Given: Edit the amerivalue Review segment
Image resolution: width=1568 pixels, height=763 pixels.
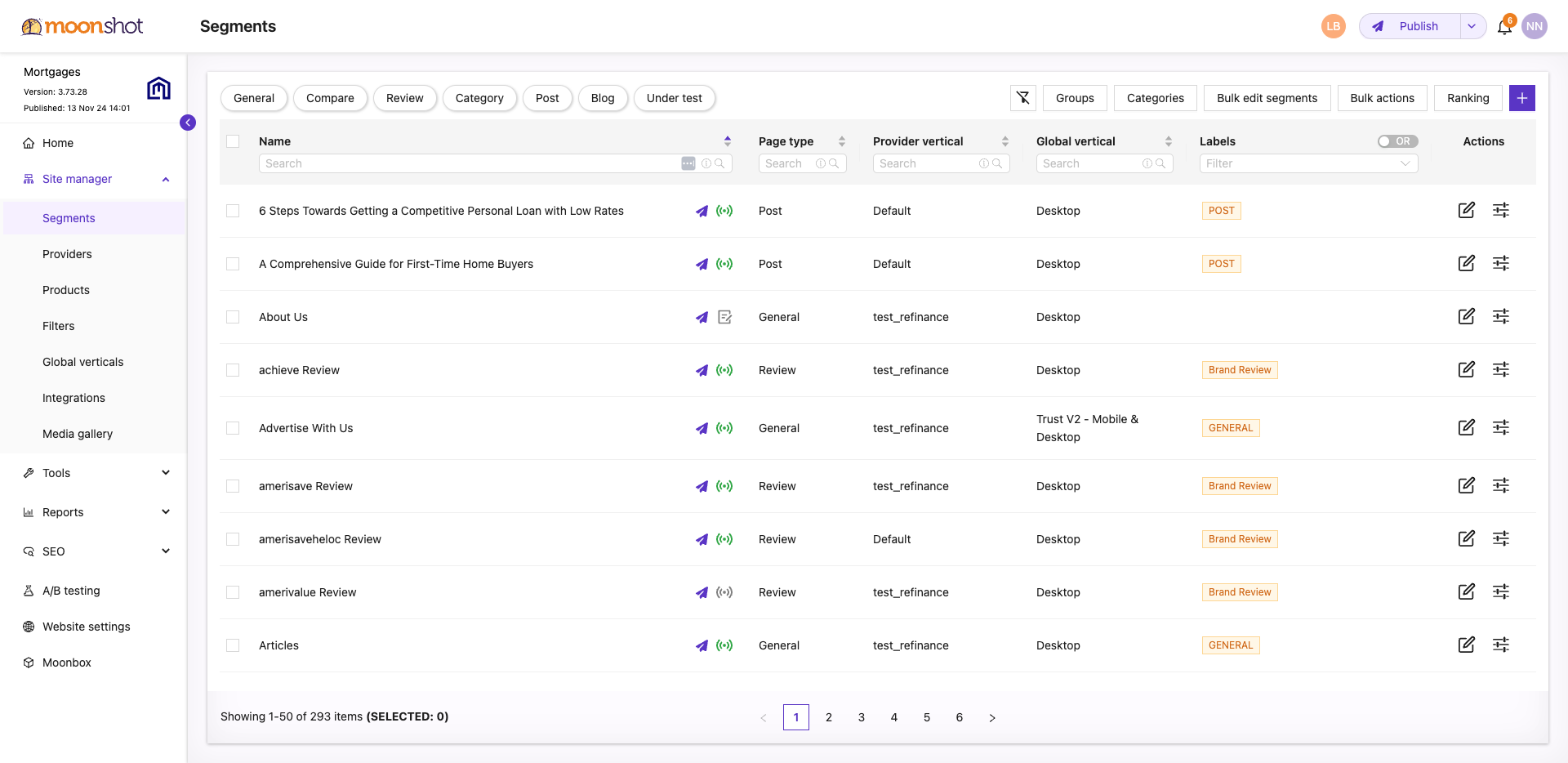Looking at the screenshot, I should [x=1467, y=591].
